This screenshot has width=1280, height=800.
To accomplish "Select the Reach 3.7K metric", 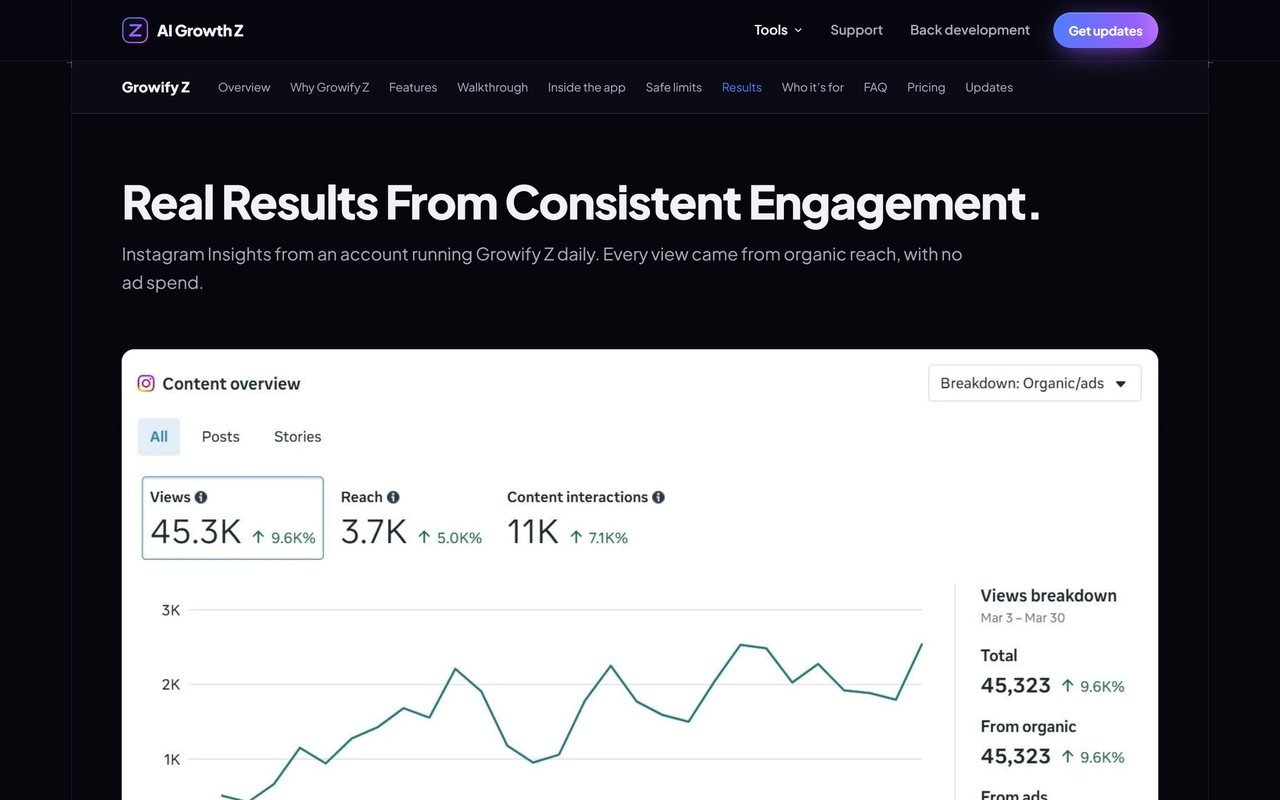I will coord(411,518).
